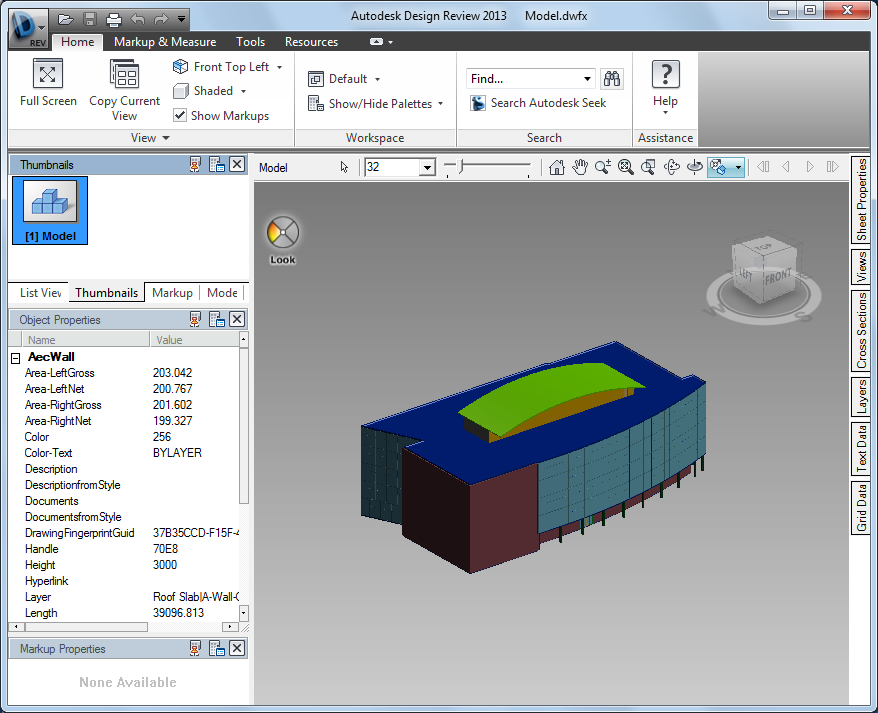Go to the next sheet
The height and width of the screenshot is (713, 878).
(810, 167)
